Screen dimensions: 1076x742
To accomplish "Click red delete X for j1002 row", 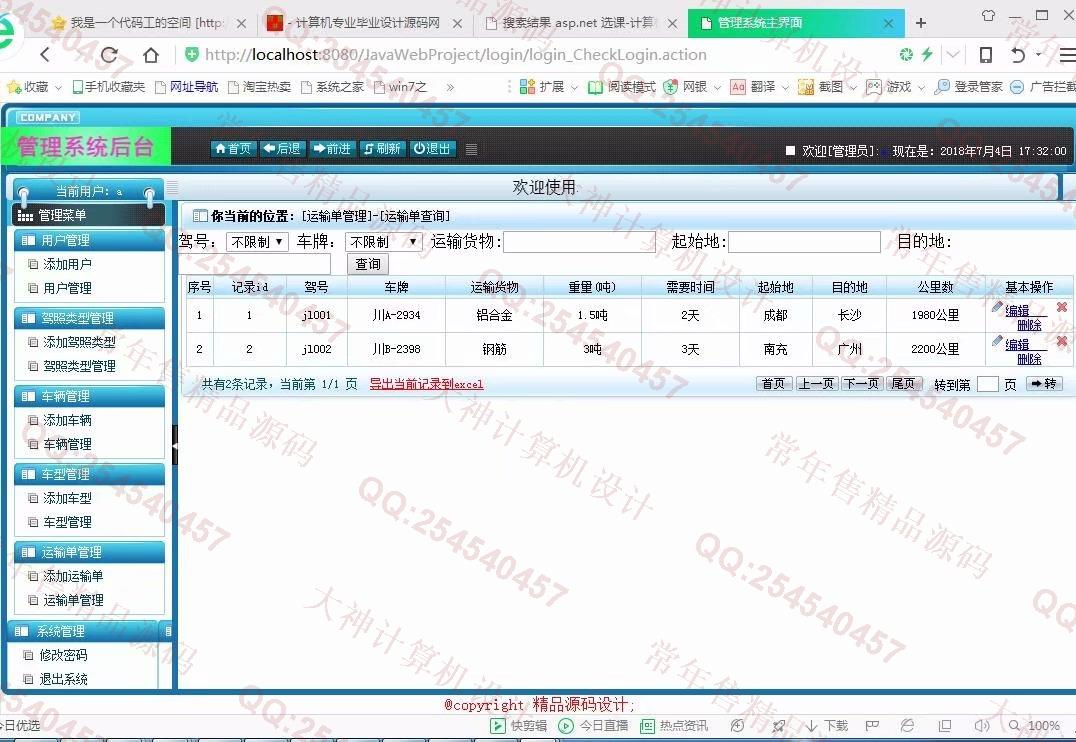I will tap(1062, 340).
